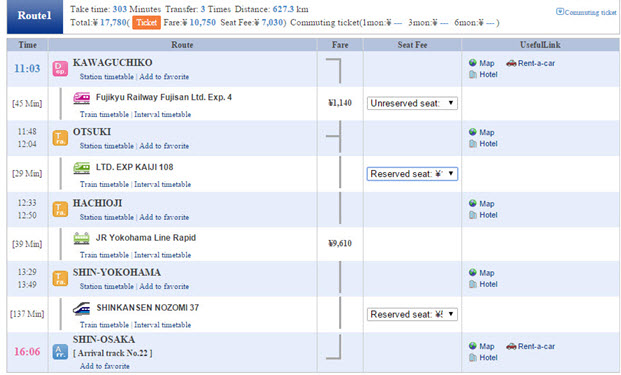
Task: Open the Rent-a-car link for KAWAGUCHIKO
Action: 531,63
